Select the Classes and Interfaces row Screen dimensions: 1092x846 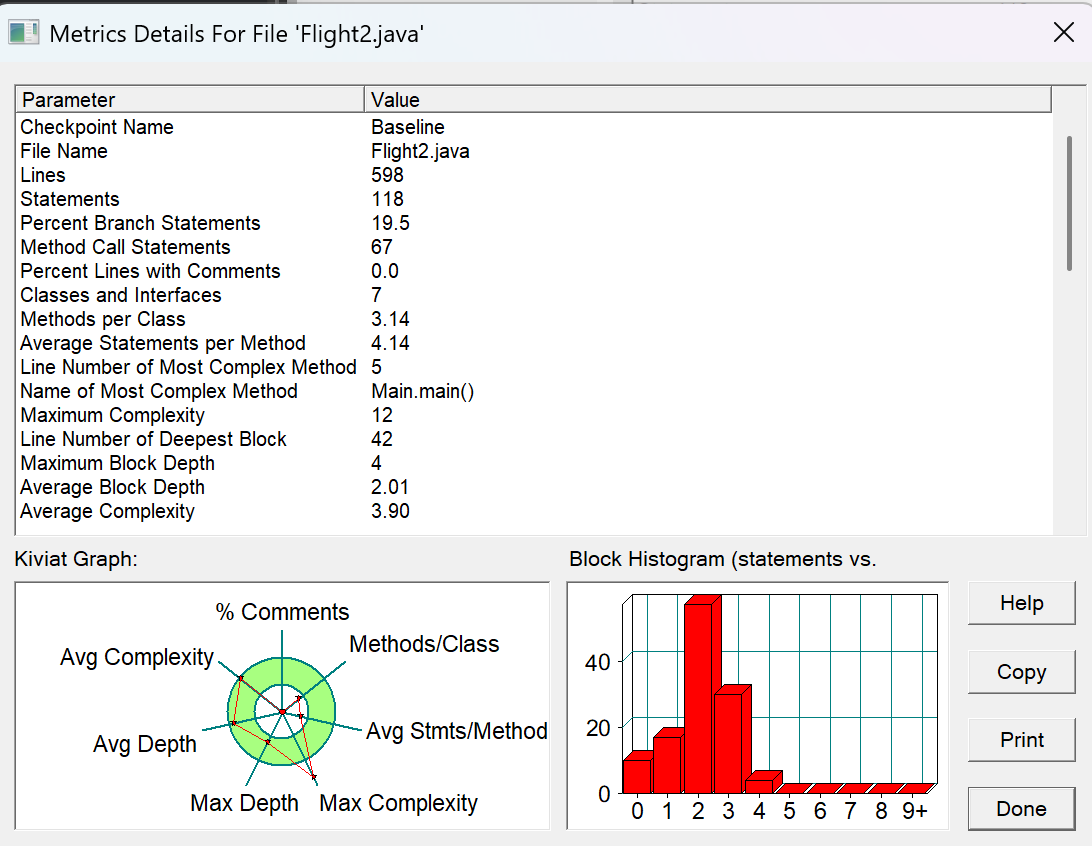(x=533, y=295)
